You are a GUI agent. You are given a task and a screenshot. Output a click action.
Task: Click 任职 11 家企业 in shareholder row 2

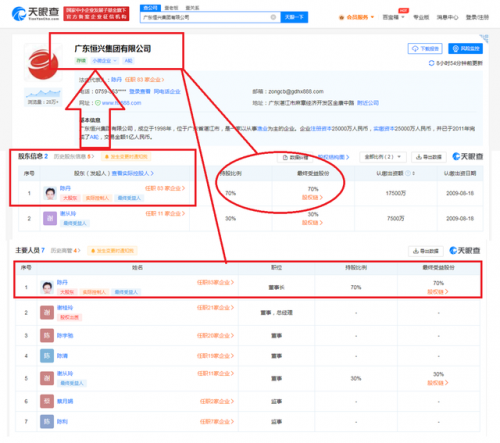(x=165, y=214)
